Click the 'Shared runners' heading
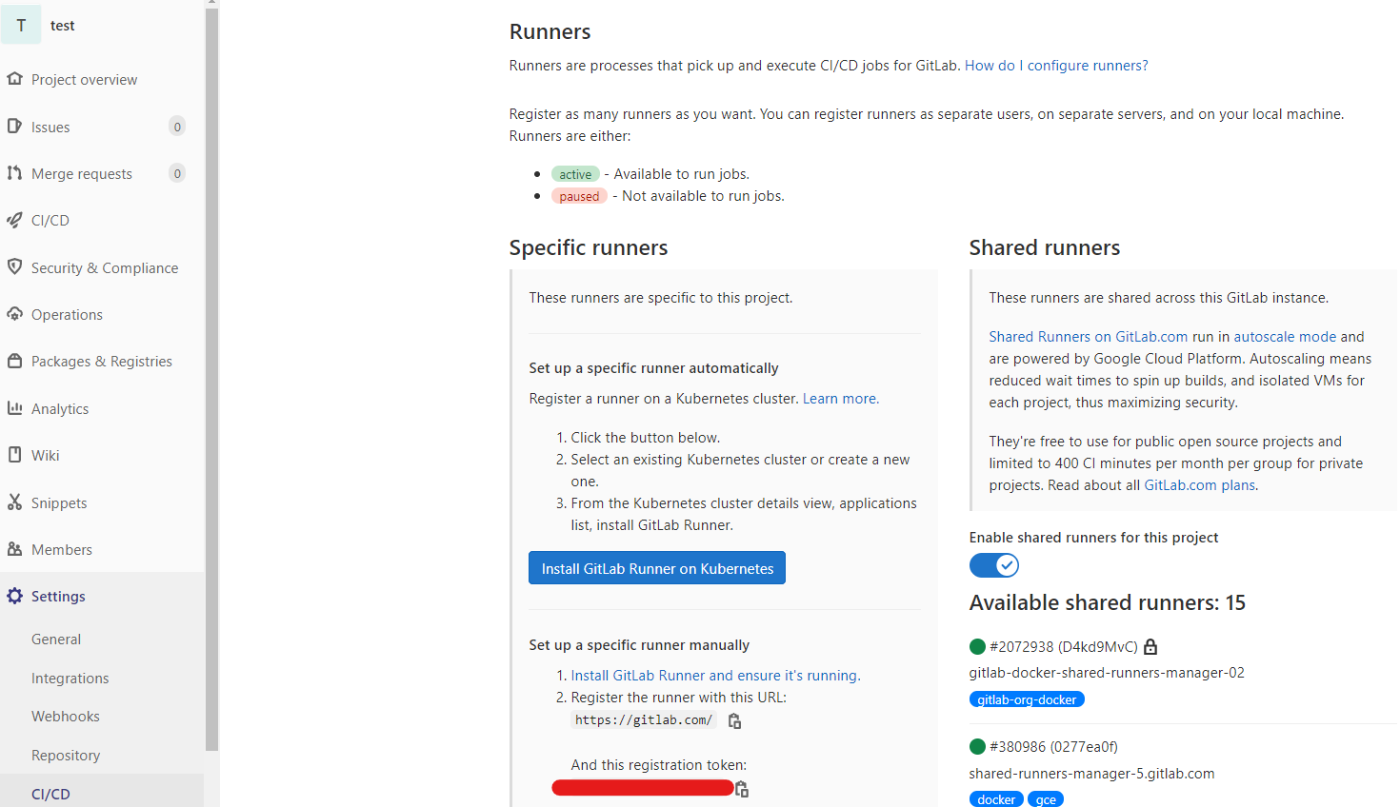 [1044, 248]
